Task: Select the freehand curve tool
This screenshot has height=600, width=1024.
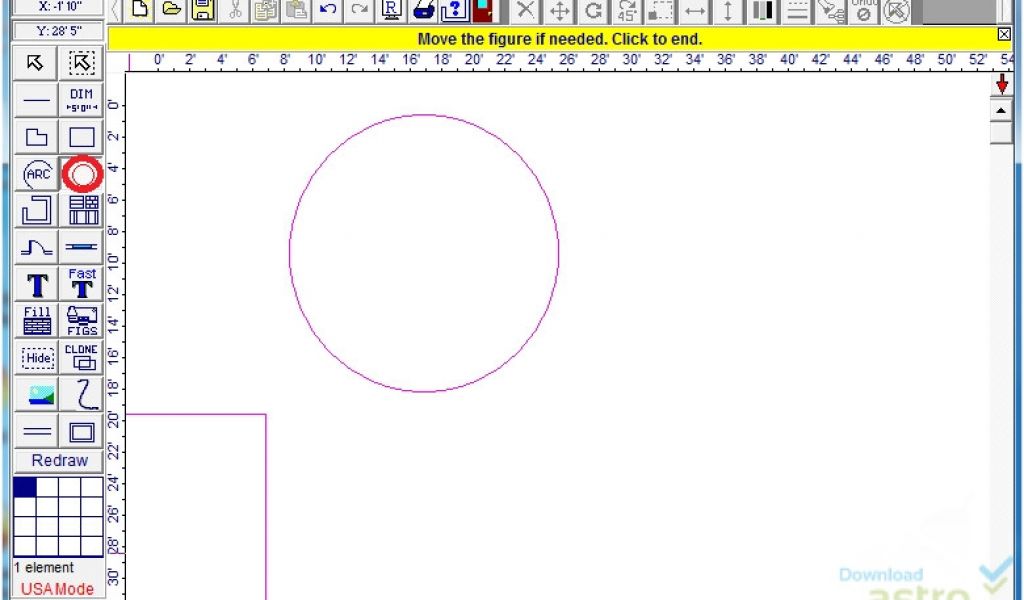Action: 82,394
